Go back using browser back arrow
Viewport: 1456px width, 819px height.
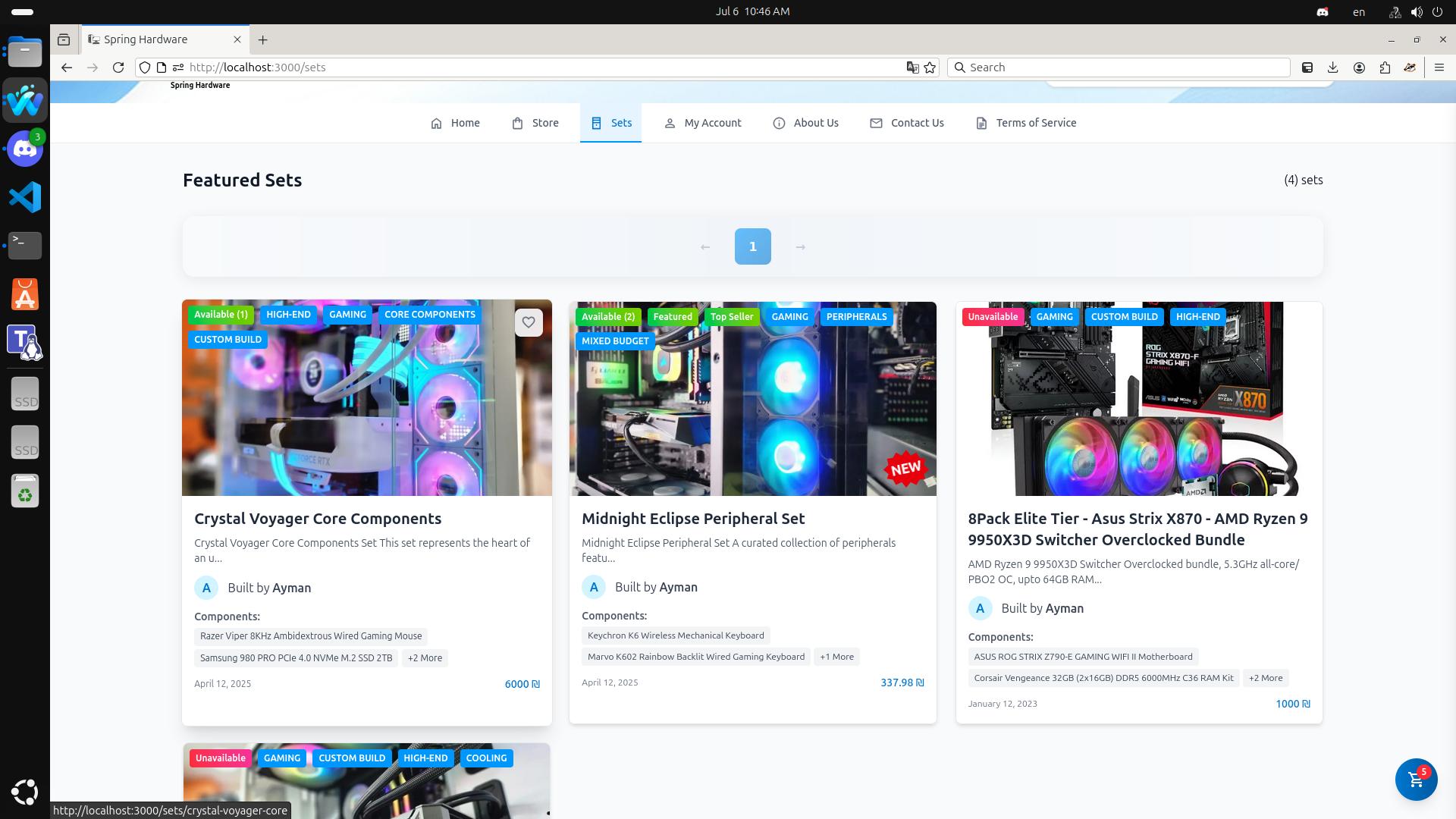pos(67,67)
